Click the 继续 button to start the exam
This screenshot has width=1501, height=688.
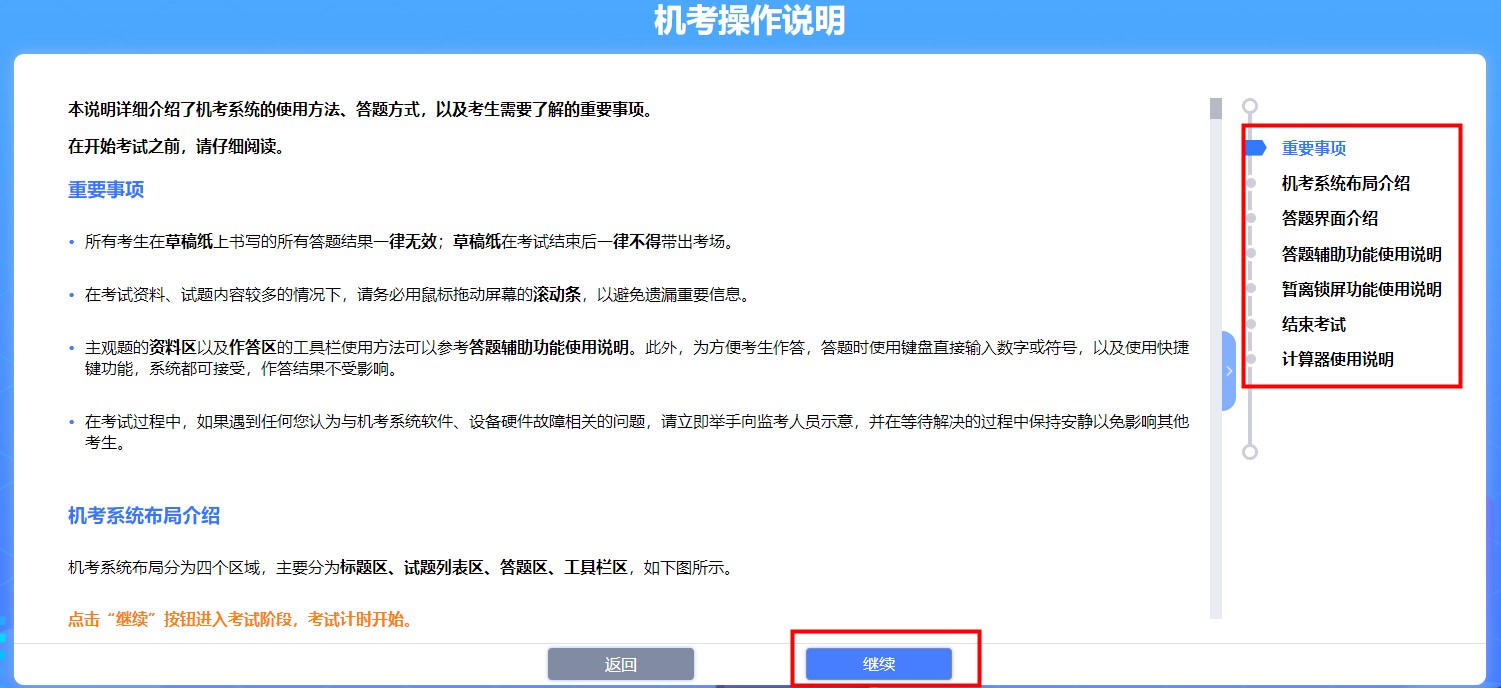(x=877, y=663)
